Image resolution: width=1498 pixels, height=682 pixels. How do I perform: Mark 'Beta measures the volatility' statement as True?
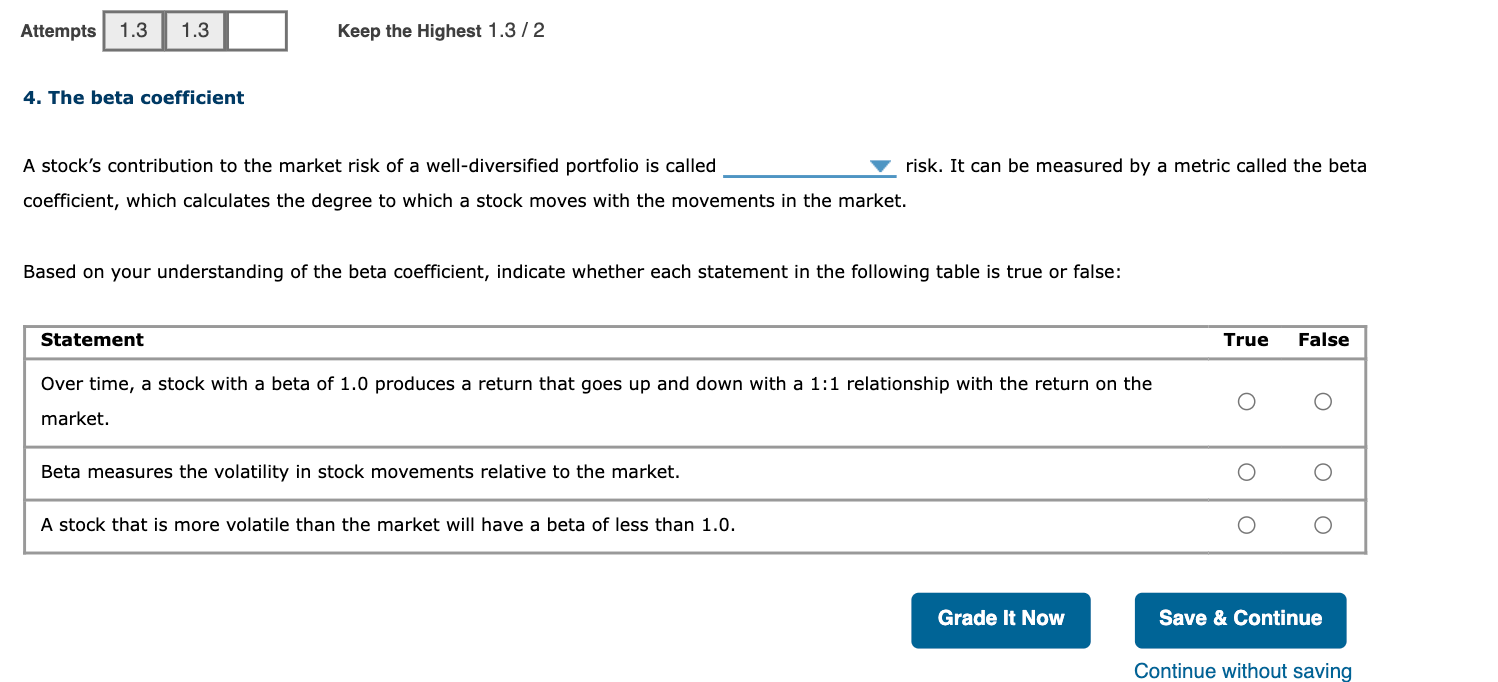coord(1245,472)
